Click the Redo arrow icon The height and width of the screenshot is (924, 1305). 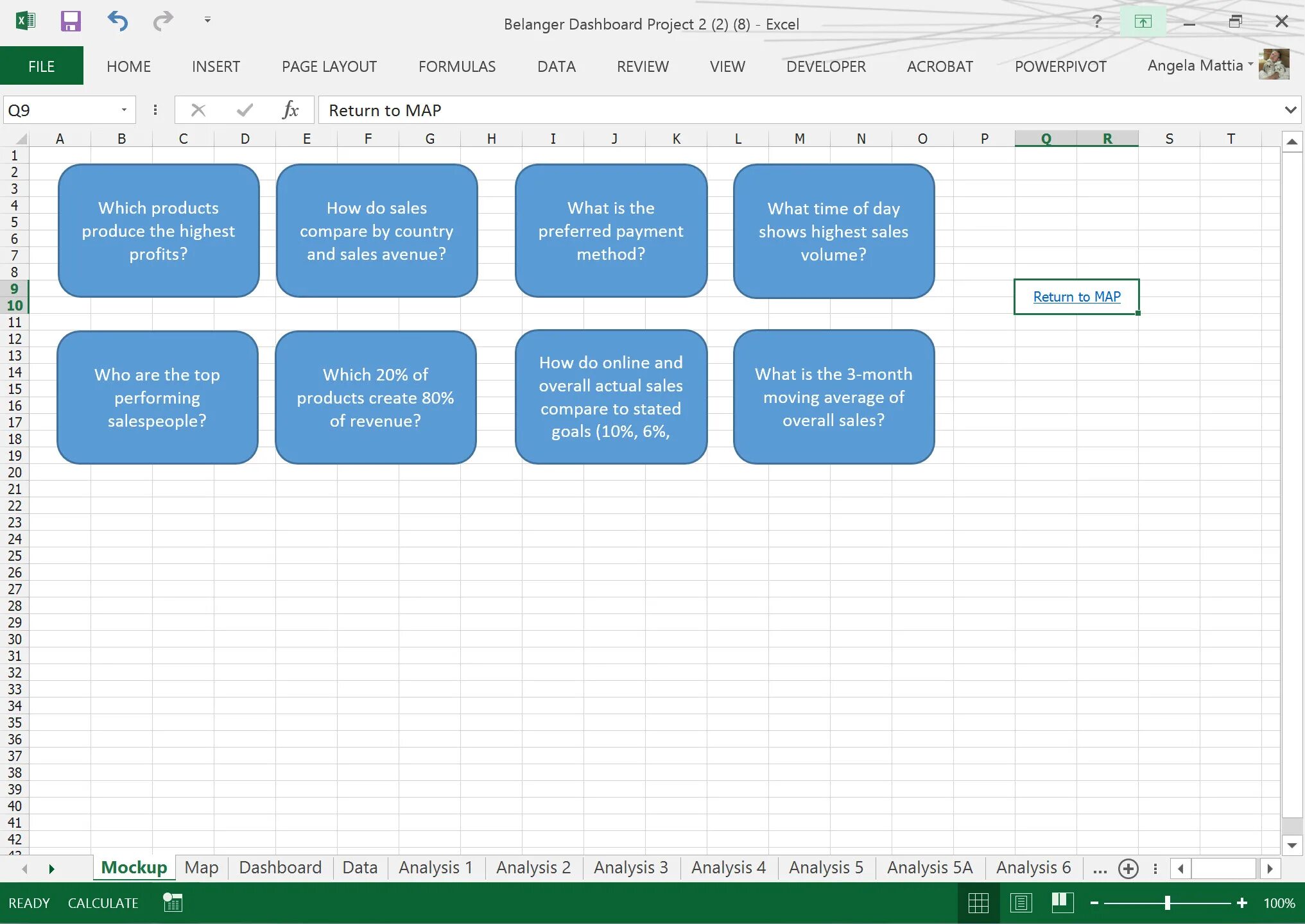coord(163,21)
